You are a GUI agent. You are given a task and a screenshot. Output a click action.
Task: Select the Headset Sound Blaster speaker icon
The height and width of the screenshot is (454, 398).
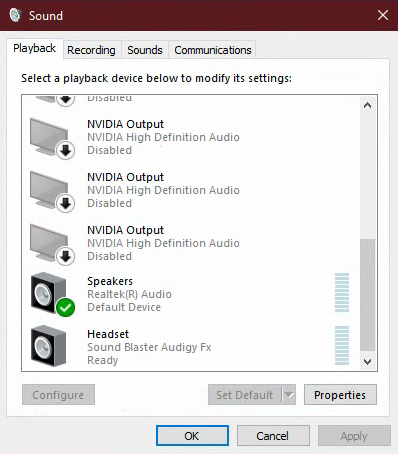pyautogui.click(x=49, y=346)
